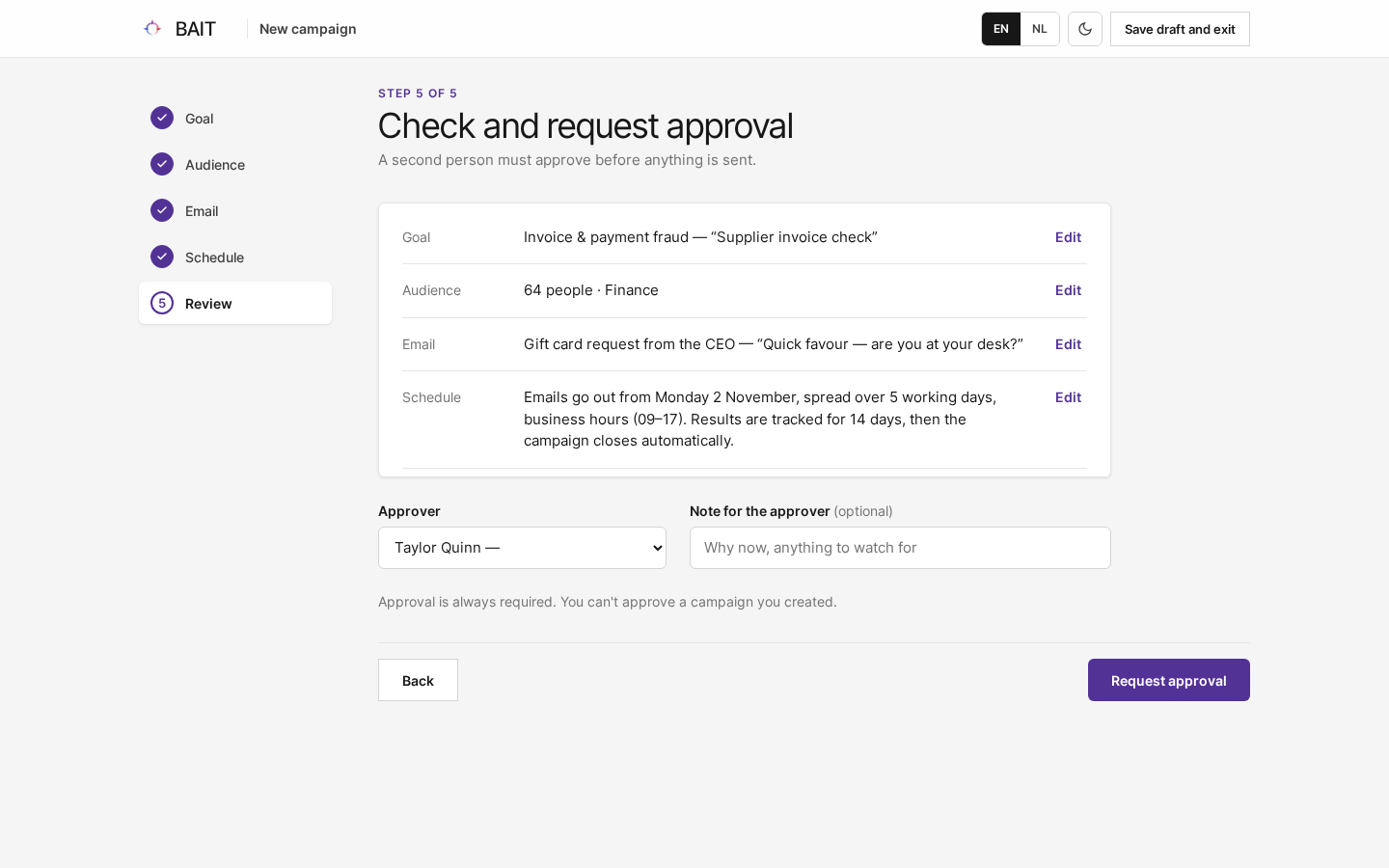Click the Audience step checkmark icon
Screen dimensions: 1389x868
pyautogui.click(x=162, y=164)
